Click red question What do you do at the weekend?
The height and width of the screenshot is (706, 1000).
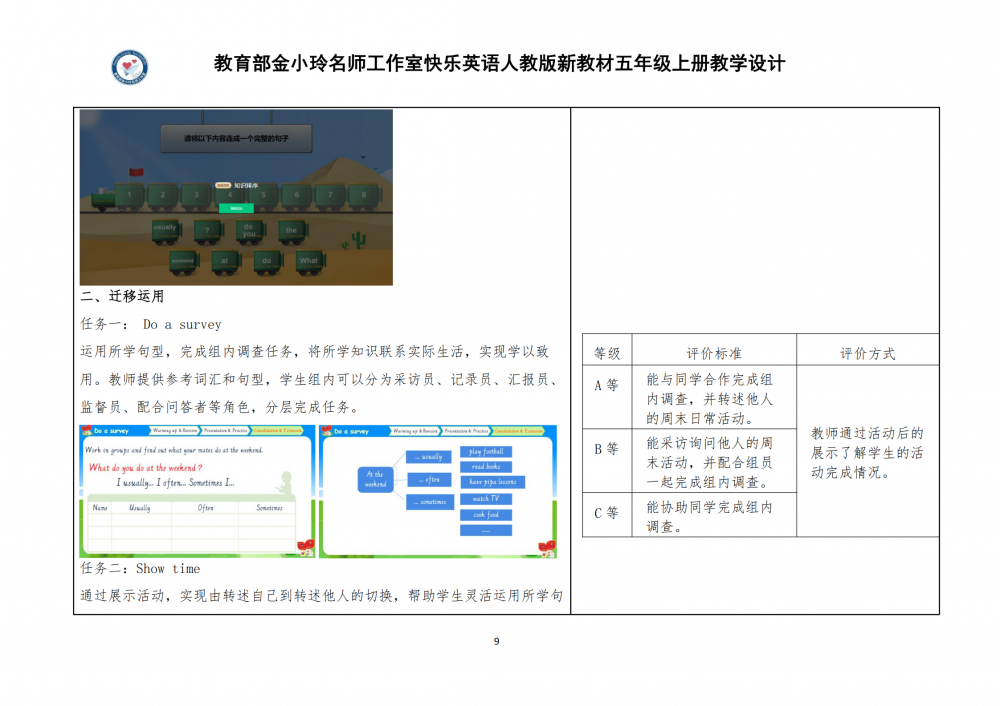click(x=145, y=468)
